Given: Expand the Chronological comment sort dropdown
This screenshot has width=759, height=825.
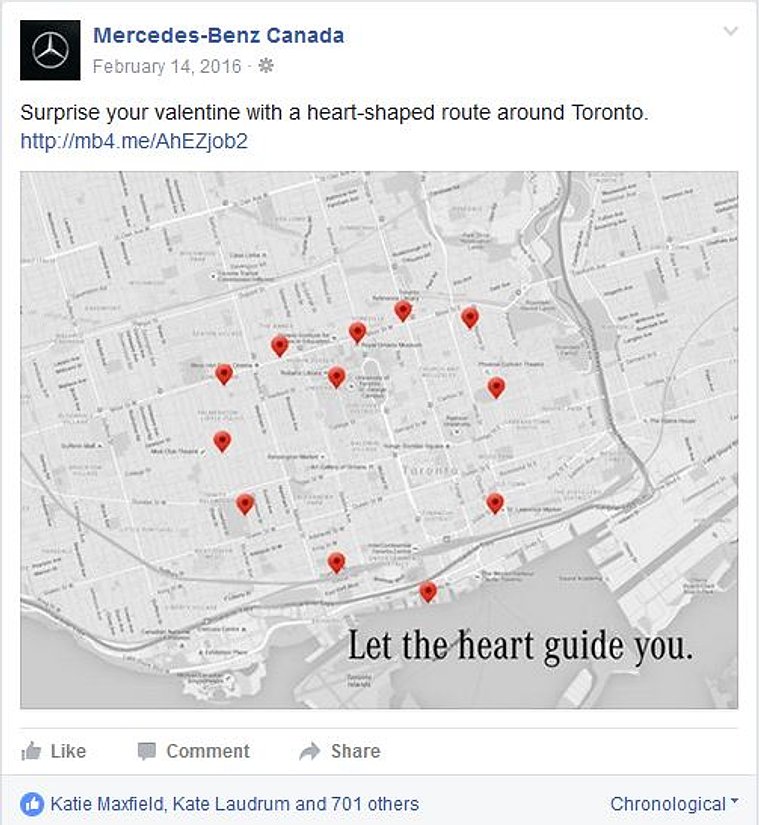Looking at the screenshot, I should click(x=674, y=804).
